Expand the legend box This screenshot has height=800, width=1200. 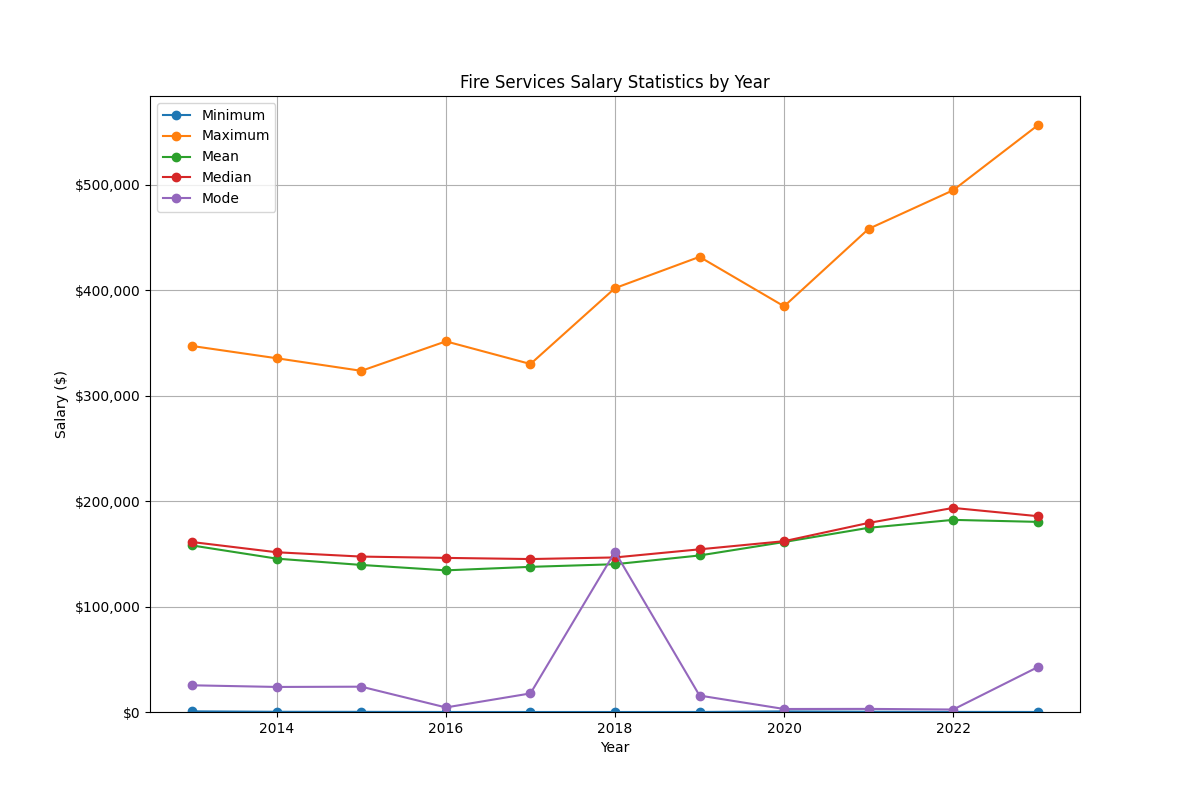pyautogui.click(x=215, y=156)
